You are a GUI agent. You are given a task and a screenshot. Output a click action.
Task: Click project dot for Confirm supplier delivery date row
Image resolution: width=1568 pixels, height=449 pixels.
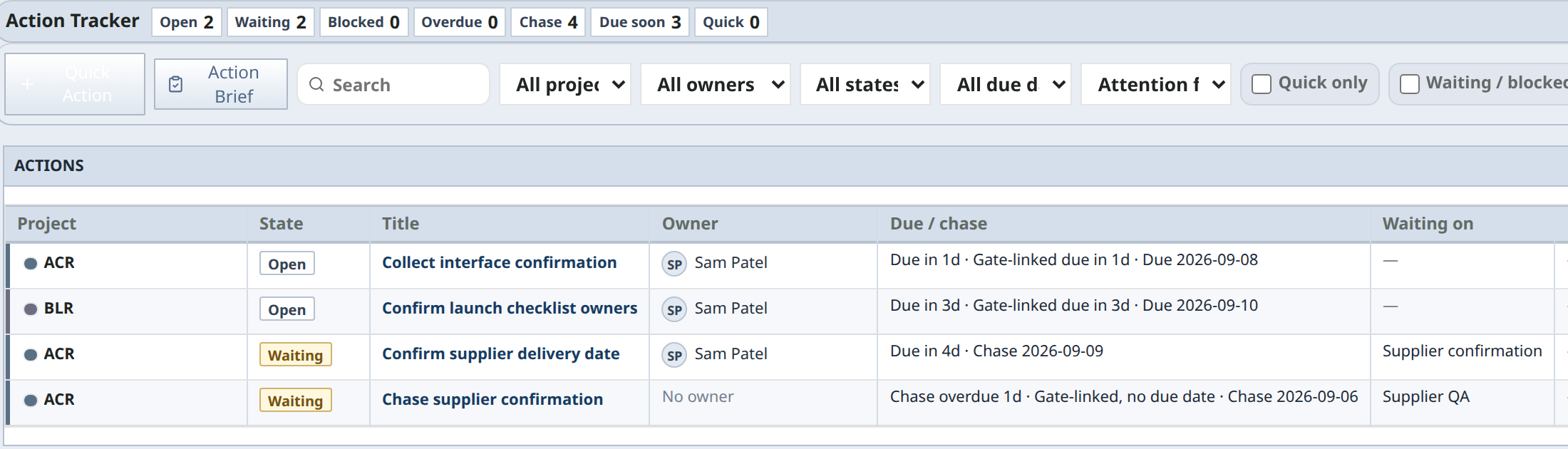coord(31,354)
